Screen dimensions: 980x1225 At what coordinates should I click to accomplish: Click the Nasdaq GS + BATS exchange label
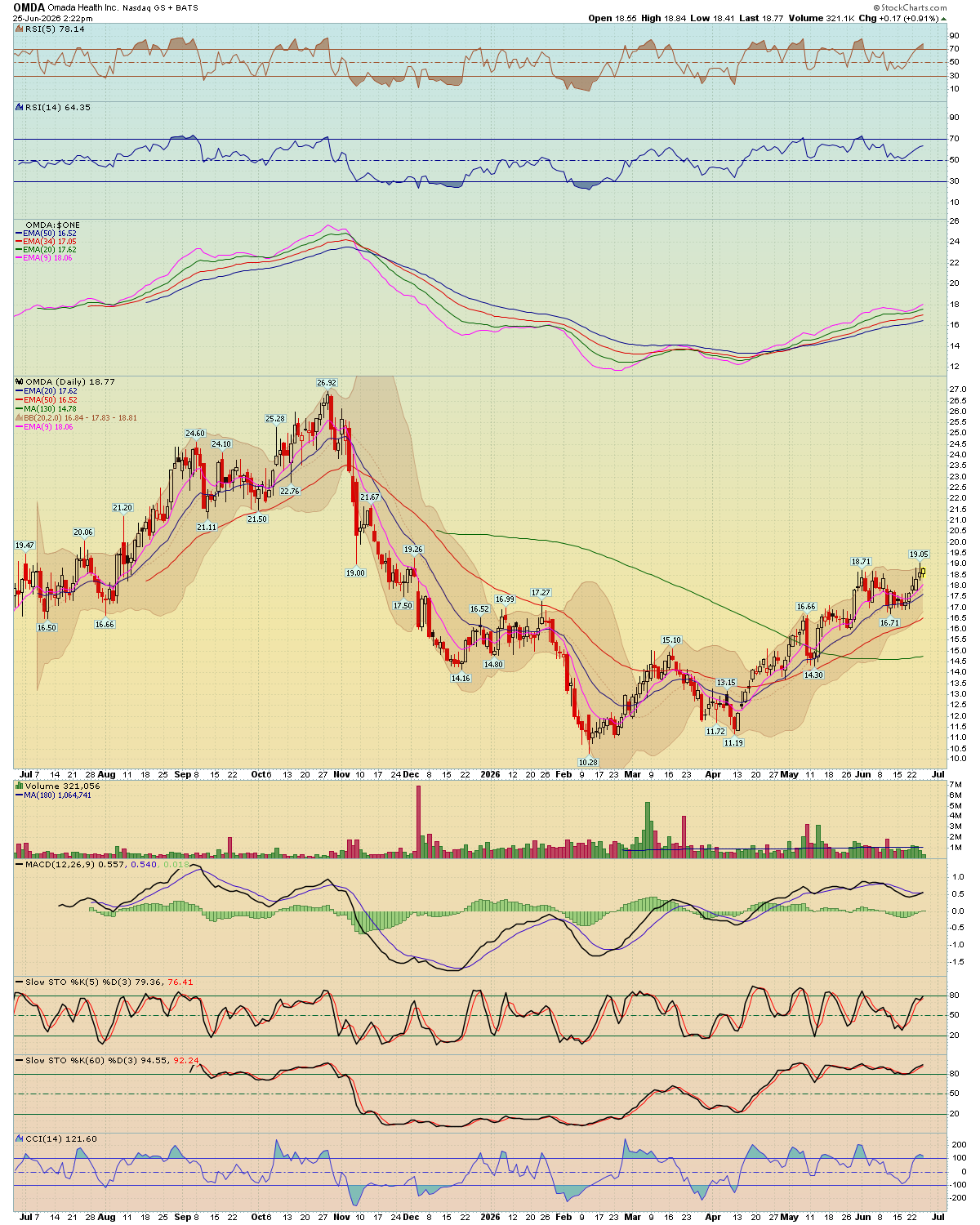pos(160,8)
